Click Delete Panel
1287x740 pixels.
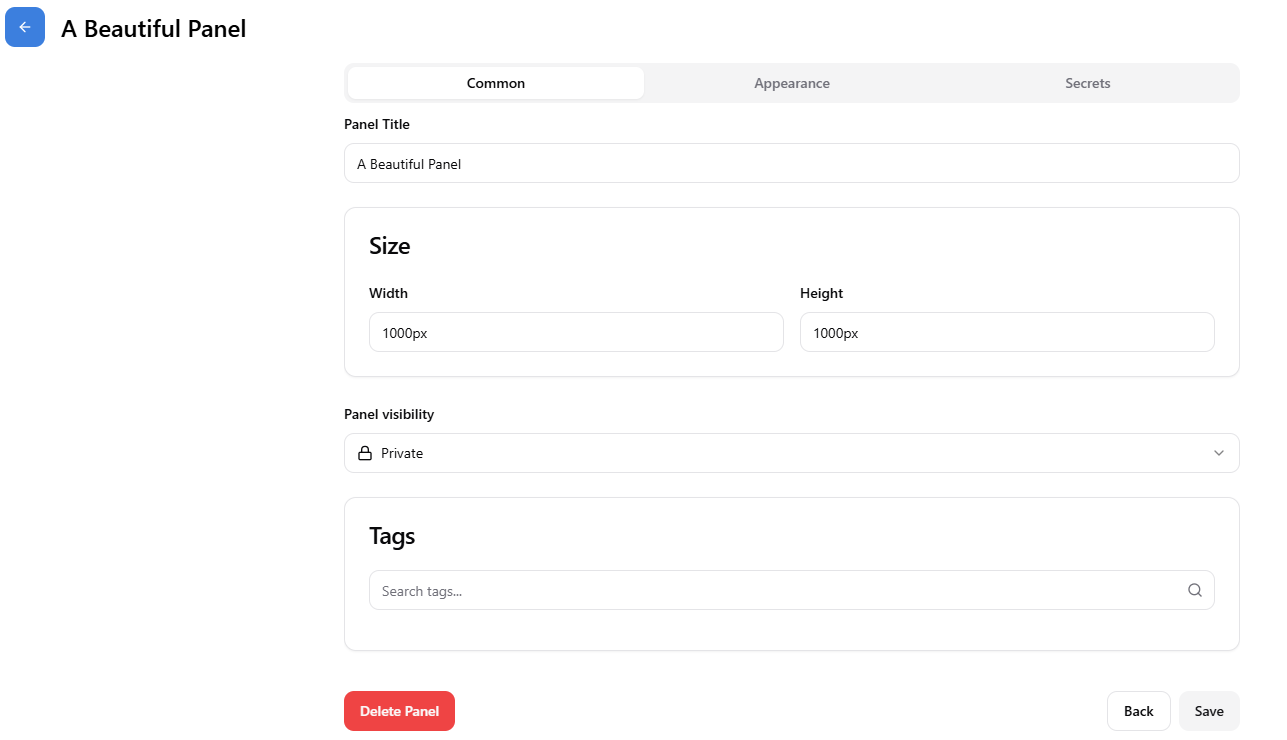tap(399, 710)
